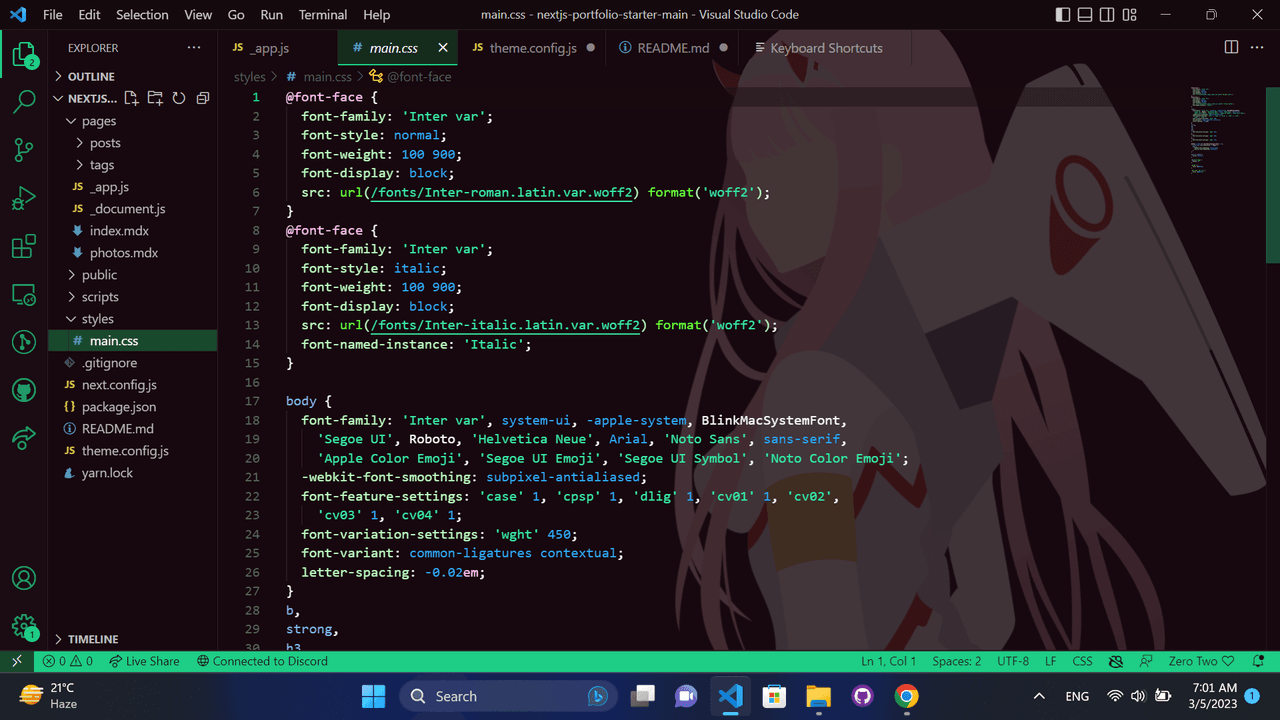Click Connected to Discord status
This screenshot has width=1280, height=720.
click(262, 661)
